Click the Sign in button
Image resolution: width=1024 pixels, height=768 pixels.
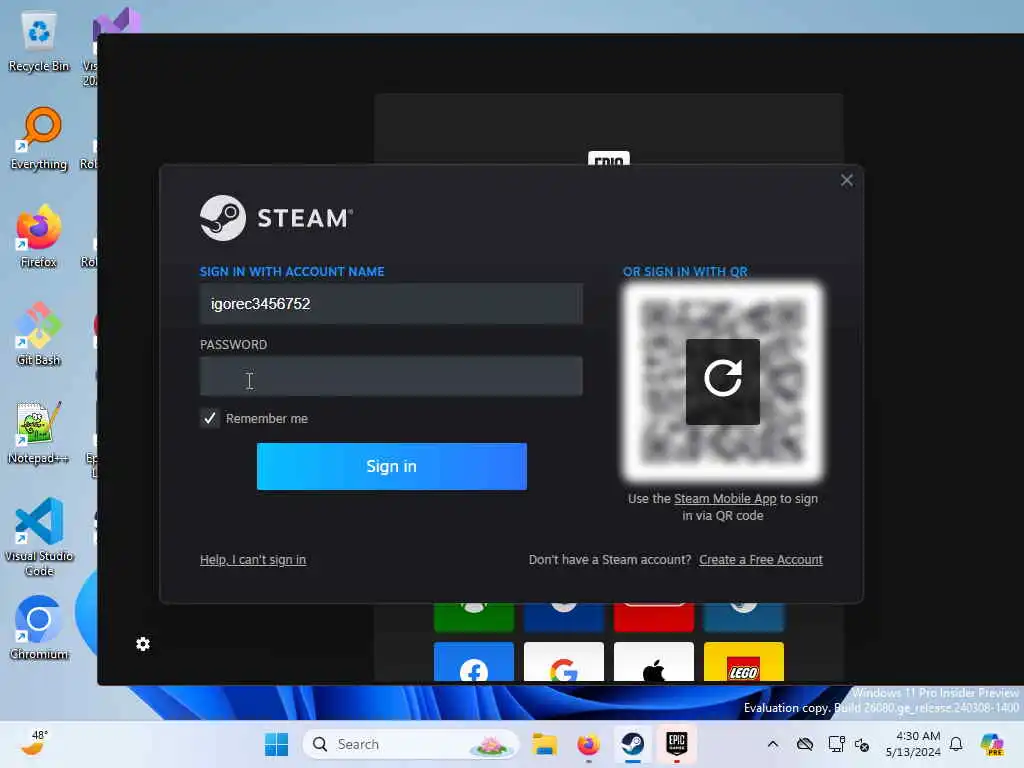[x=392, y=466]
